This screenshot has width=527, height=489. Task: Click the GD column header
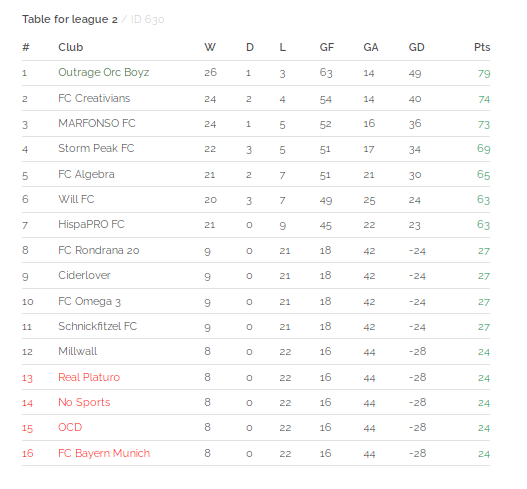pyautogui.click(x=416, y=47)
